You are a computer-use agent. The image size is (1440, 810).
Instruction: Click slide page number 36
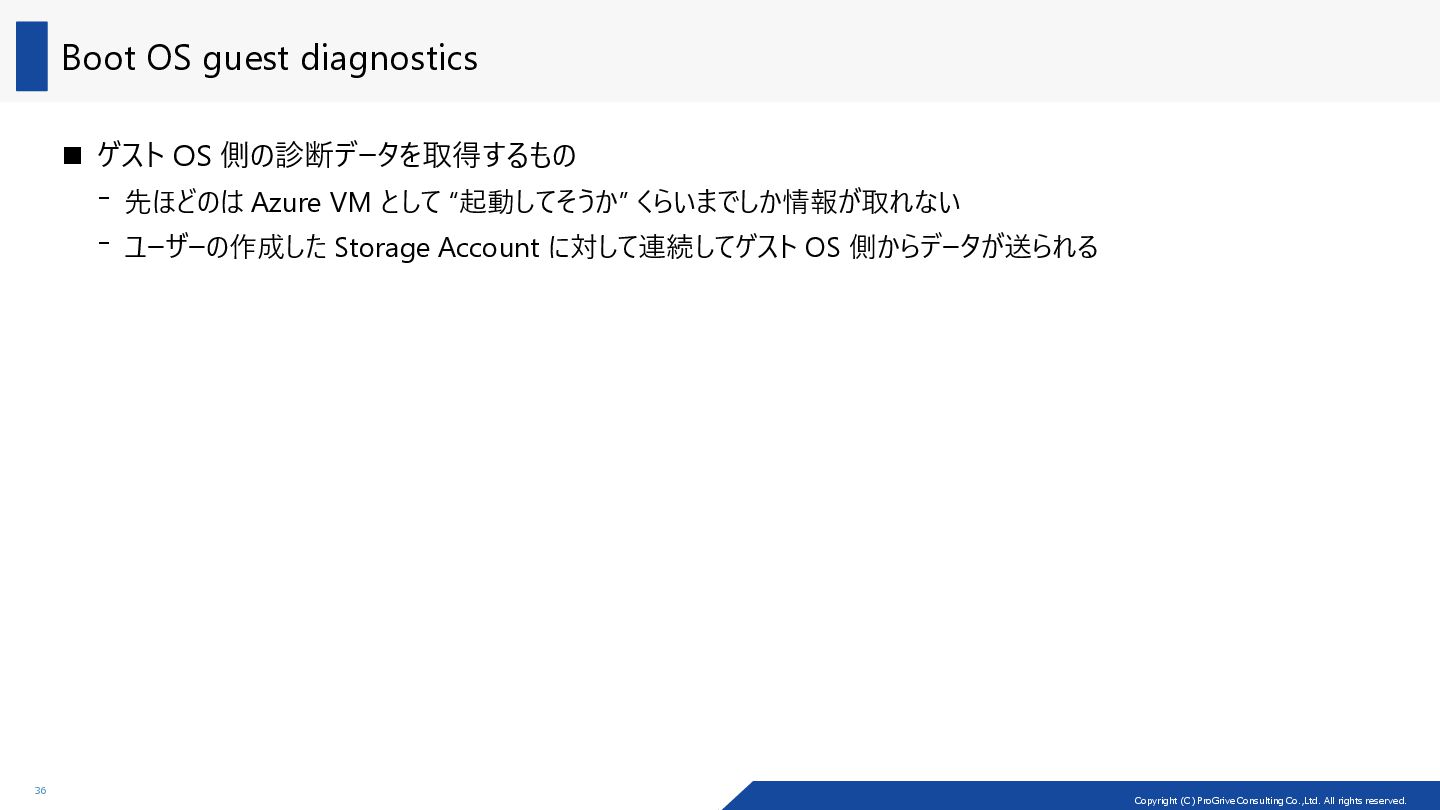40,791
